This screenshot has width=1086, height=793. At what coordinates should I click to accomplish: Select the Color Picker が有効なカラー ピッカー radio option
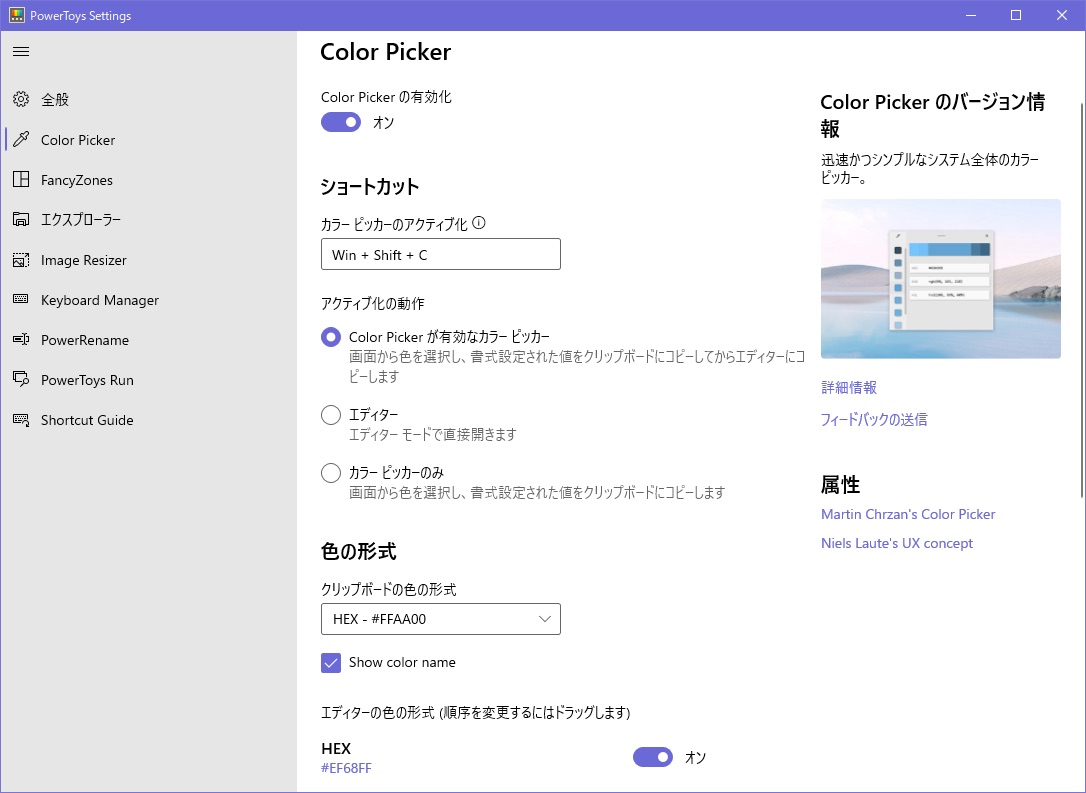click(331, 337)
